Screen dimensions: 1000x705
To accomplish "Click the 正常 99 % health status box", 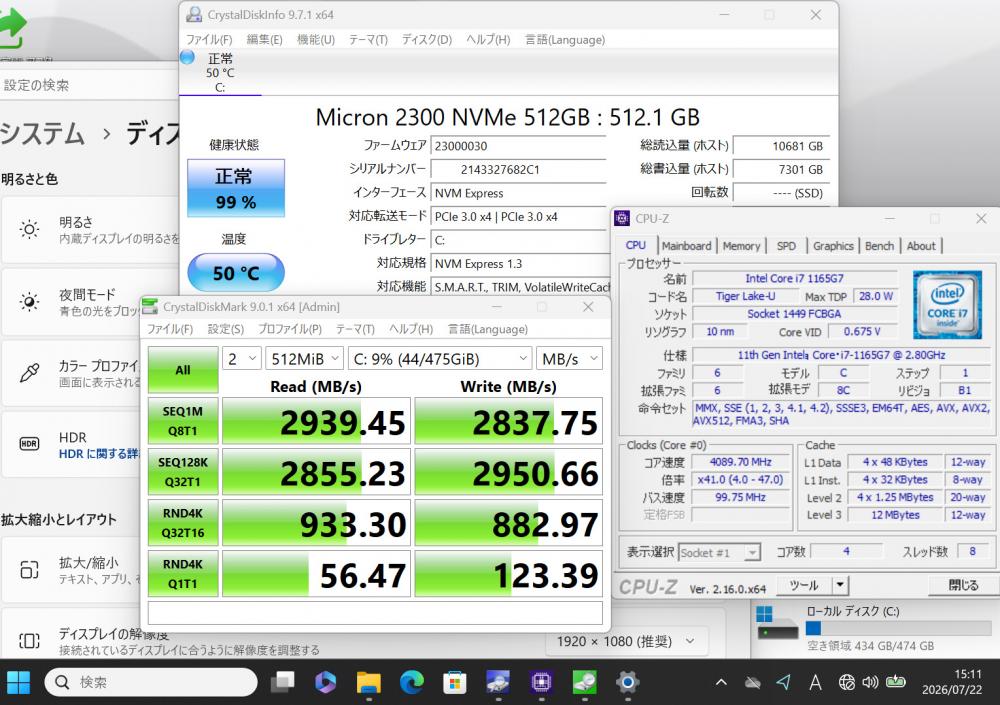I will coord(236,188).
